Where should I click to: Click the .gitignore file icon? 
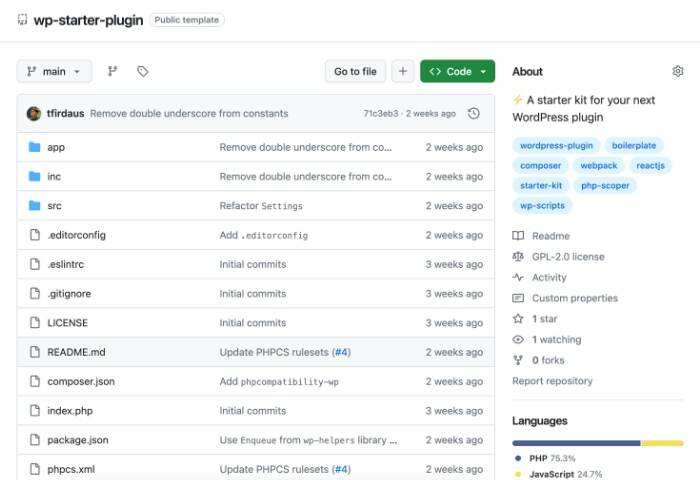[x=34, y=293]
